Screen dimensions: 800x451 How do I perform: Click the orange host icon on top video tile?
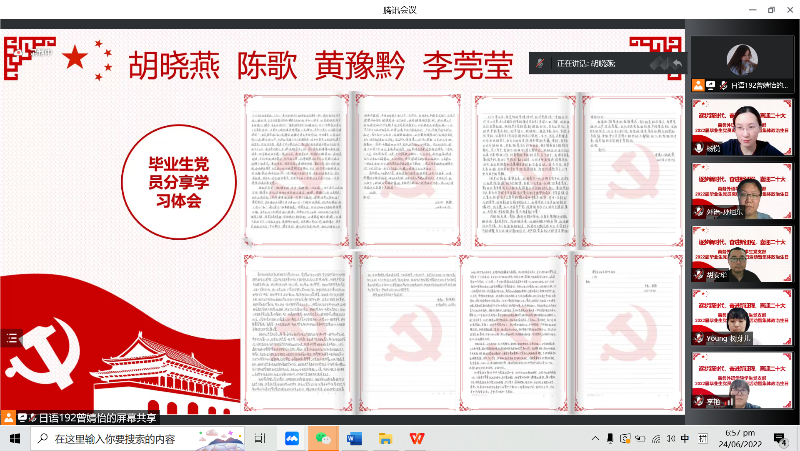[699, 86]
